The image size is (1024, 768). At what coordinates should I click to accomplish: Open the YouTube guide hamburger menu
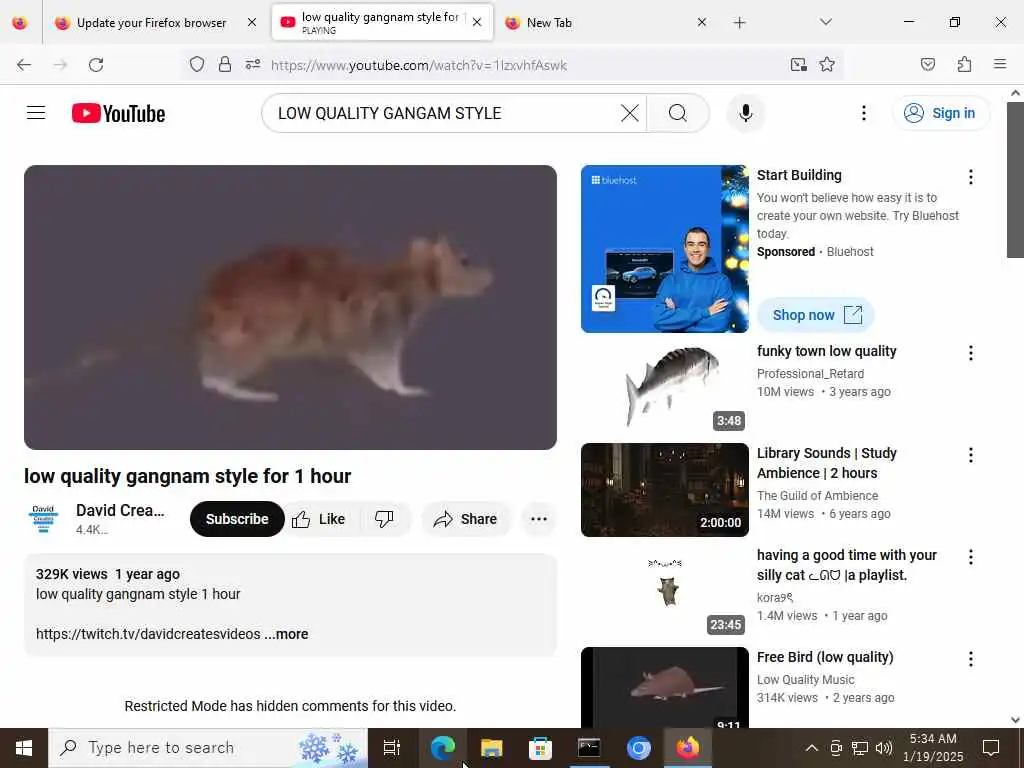click(36, 113)
